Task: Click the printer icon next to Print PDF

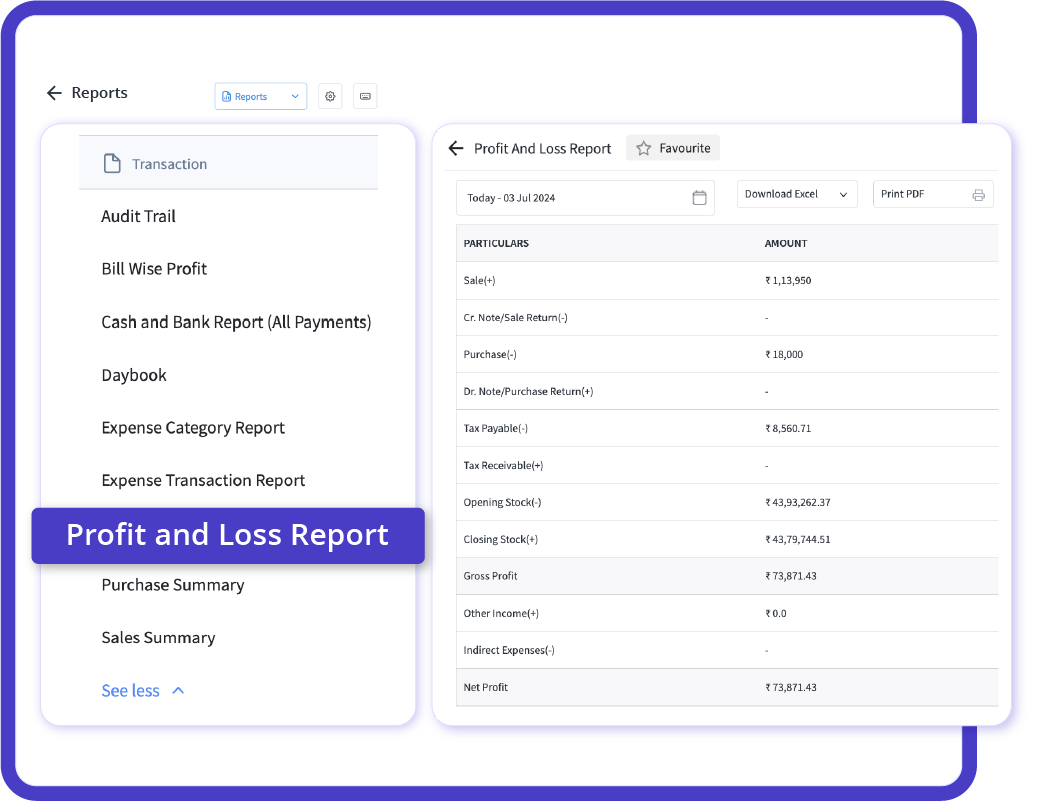Action: 978,194
